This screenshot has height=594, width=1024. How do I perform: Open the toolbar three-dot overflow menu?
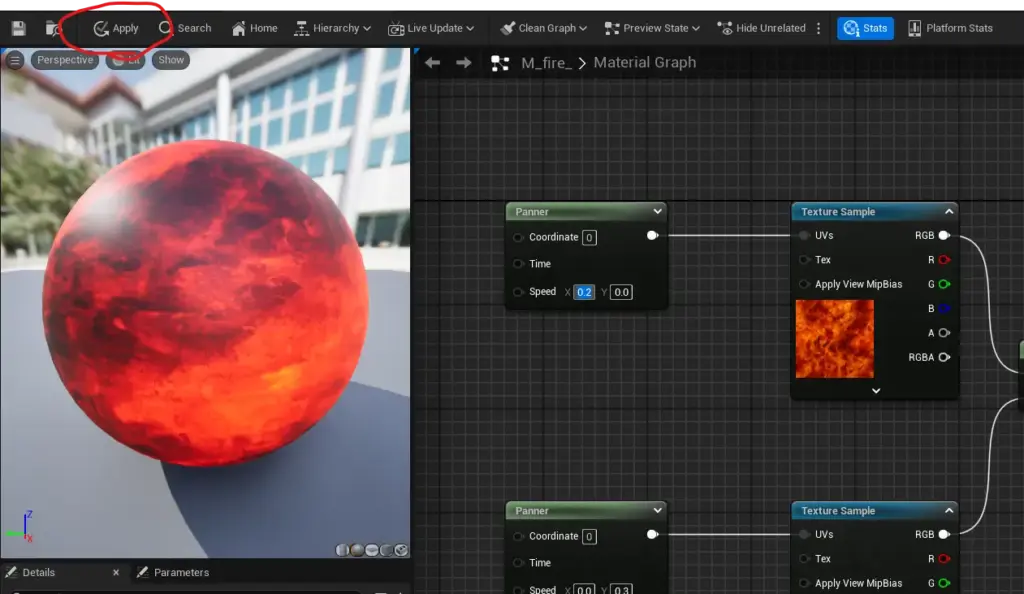click(x=818, y=28)
